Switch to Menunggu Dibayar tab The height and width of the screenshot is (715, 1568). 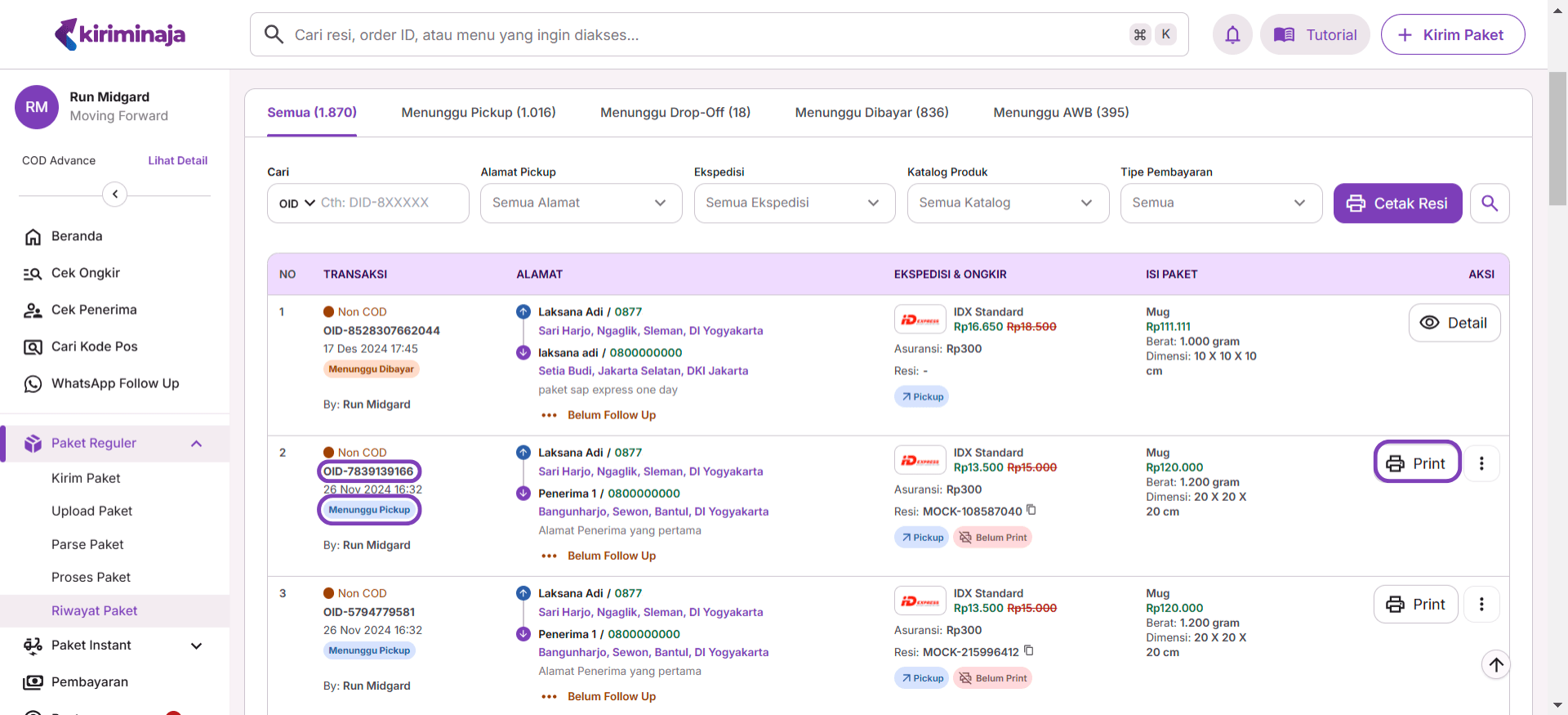pyautogui.click(x=871, y=113)
